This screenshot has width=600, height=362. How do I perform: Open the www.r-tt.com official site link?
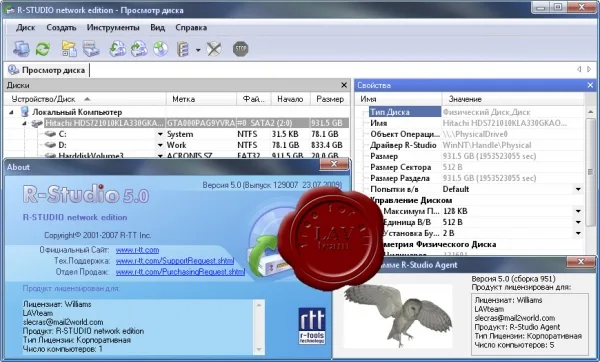[x=137, y=250]
